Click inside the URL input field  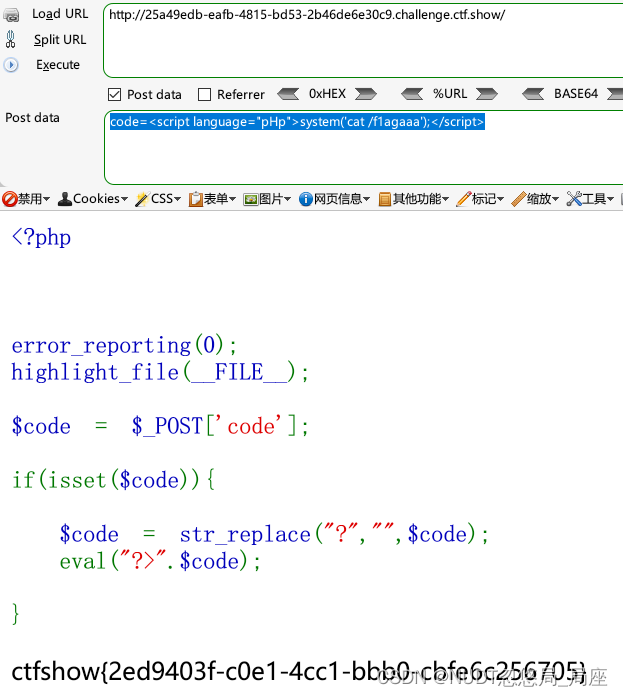click(363, 40)
